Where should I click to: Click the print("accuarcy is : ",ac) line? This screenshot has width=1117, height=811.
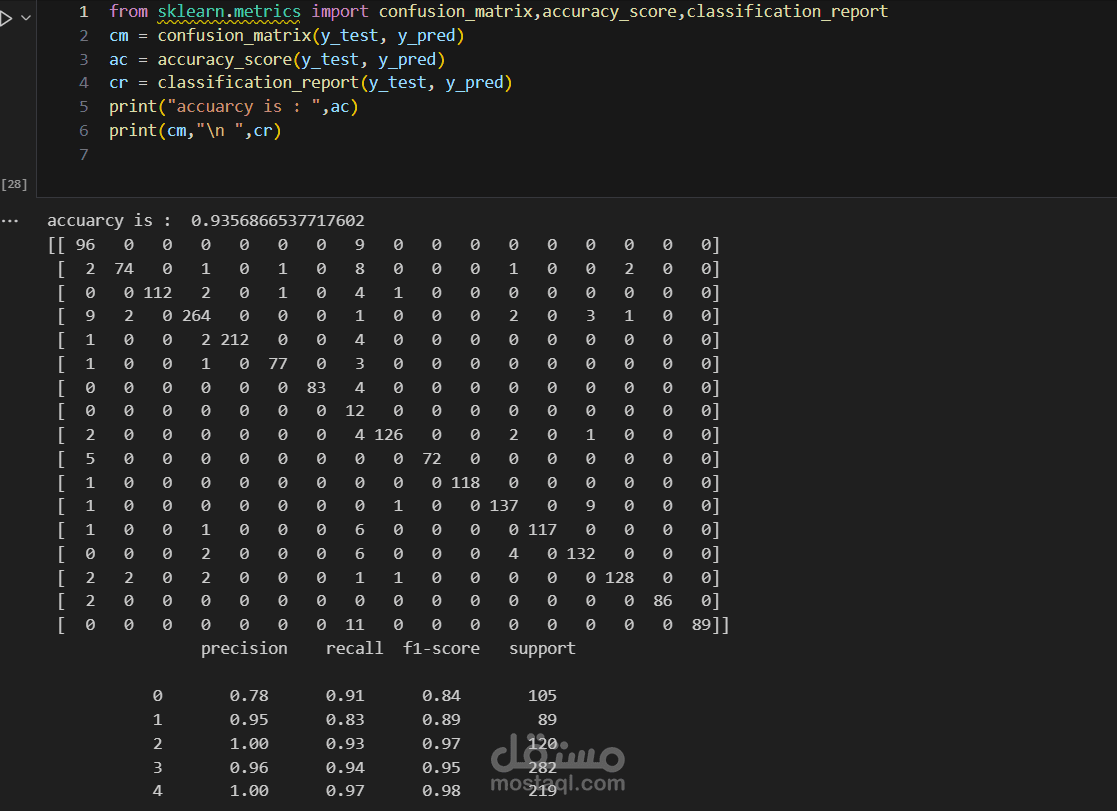234,107
